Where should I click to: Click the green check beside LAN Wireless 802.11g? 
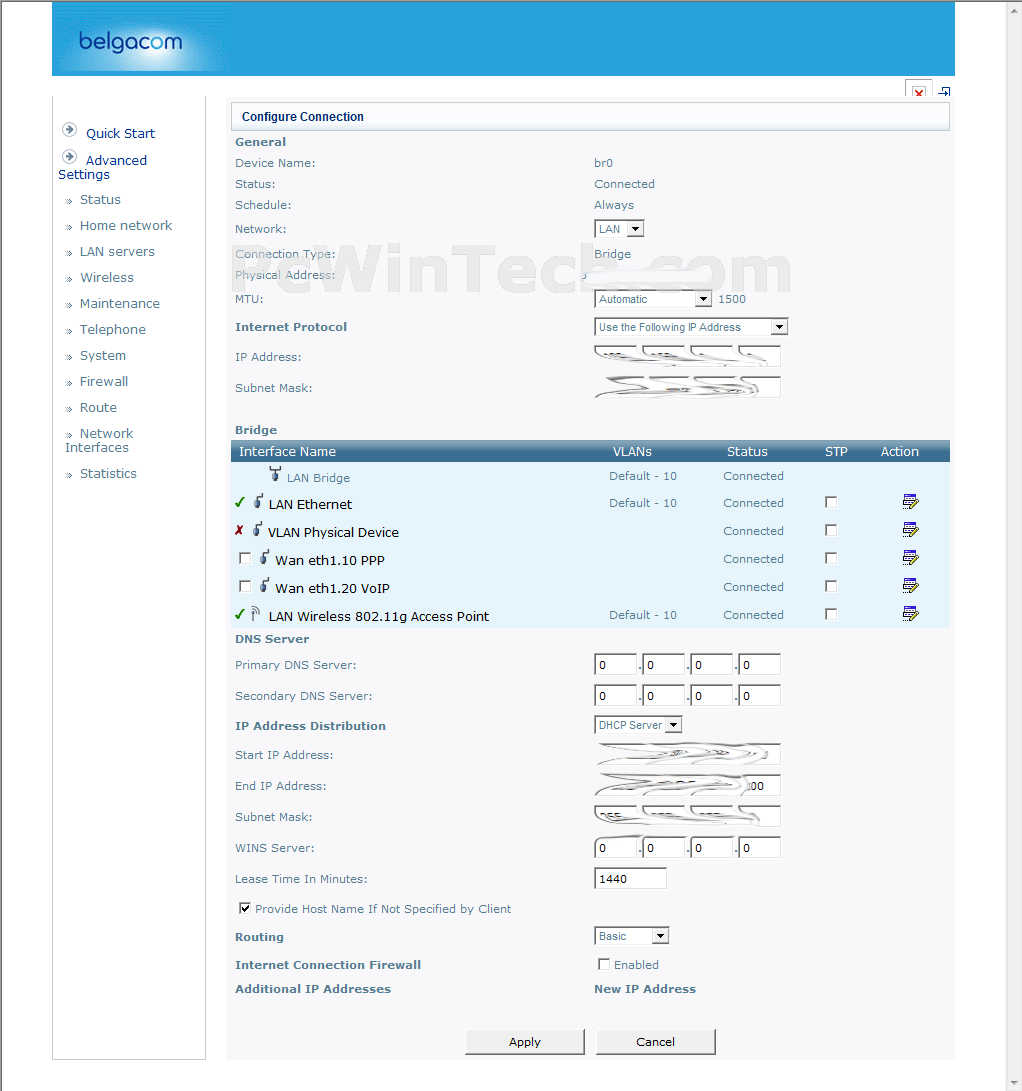(x=240, y=614)
